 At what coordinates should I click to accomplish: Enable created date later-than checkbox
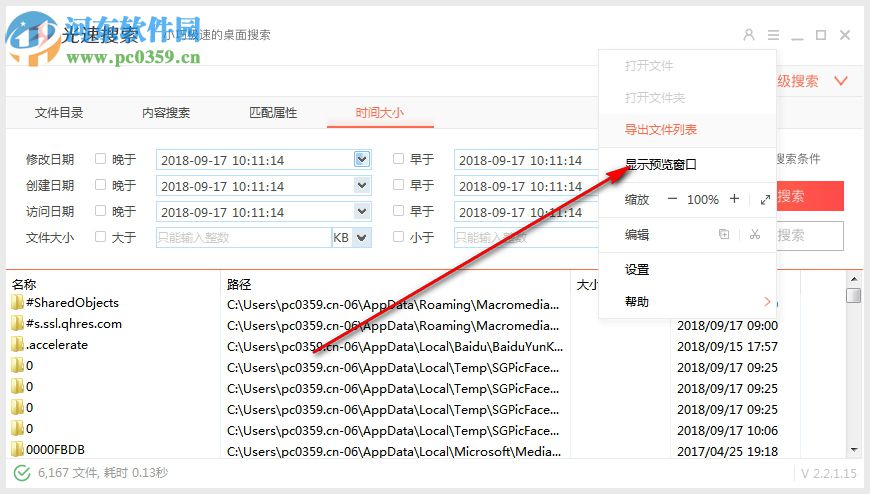point(100,184)
